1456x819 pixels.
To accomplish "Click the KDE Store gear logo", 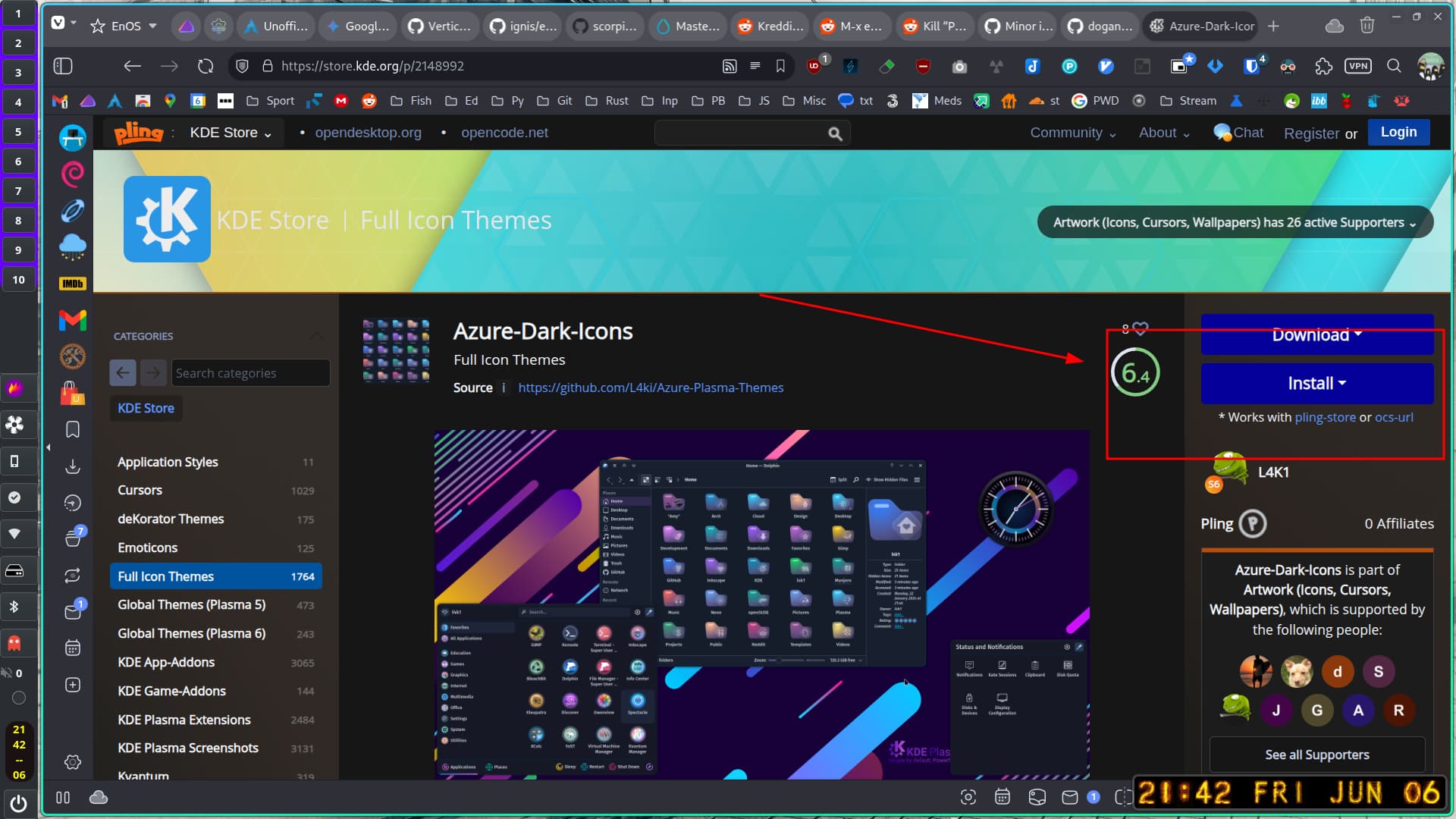I will click(167, 219).
